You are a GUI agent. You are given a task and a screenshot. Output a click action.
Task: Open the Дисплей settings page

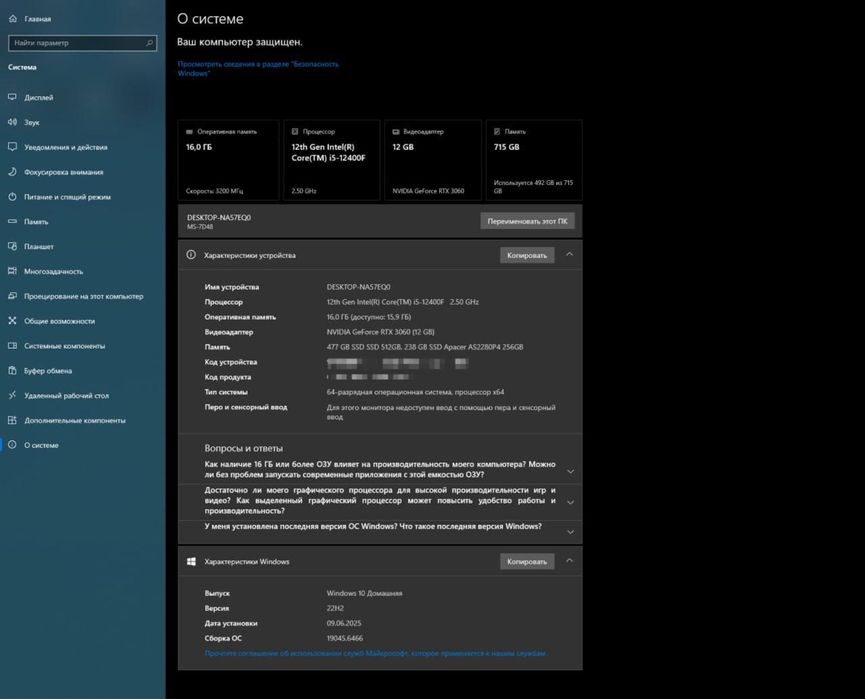[x=82, y=97]
